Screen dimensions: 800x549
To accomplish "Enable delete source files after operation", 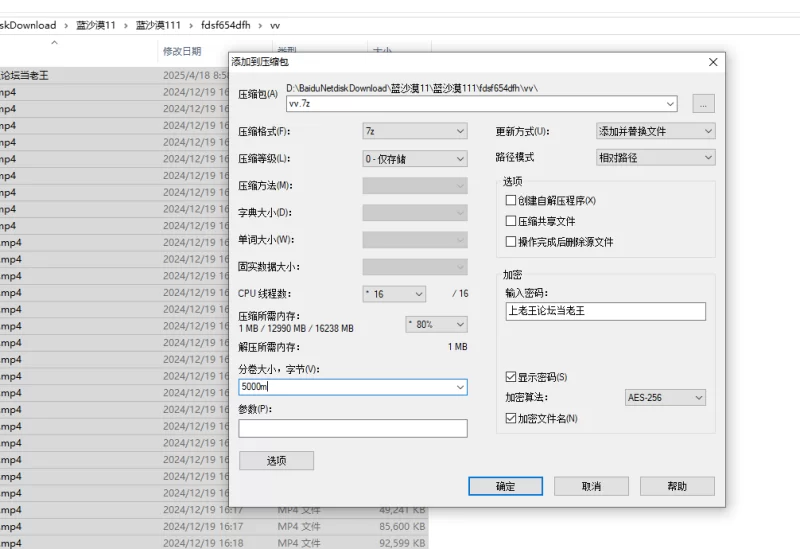I will (x=511, y=242).
